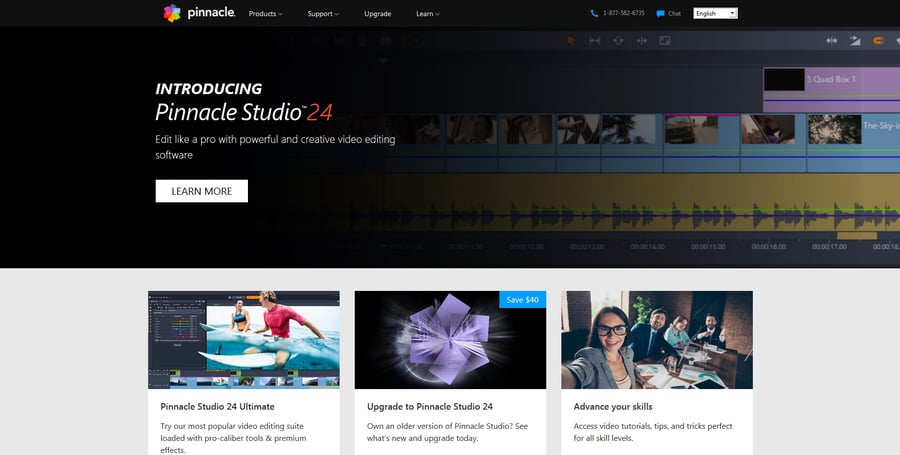
Task: Click the Access video tutorials description
Action: click(x=653, y=432)
